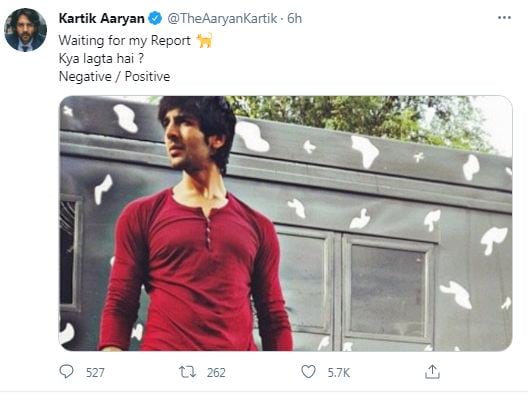Click the cat emoji in tweet
This screenshot has width=528, height=394.
(205, 40)
